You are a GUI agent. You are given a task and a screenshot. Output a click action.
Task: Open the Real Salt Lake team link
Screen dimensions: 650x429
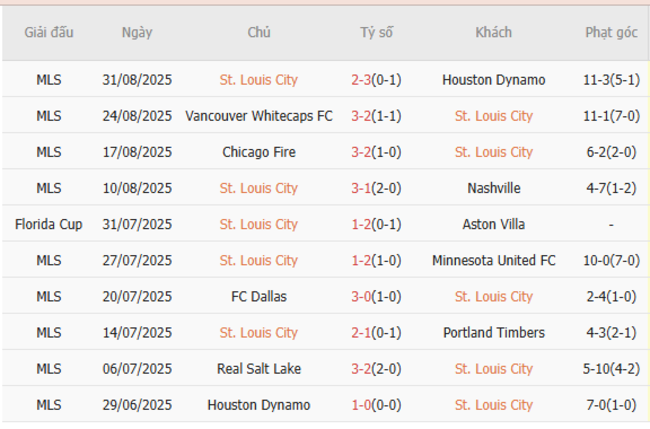(259, 369)
